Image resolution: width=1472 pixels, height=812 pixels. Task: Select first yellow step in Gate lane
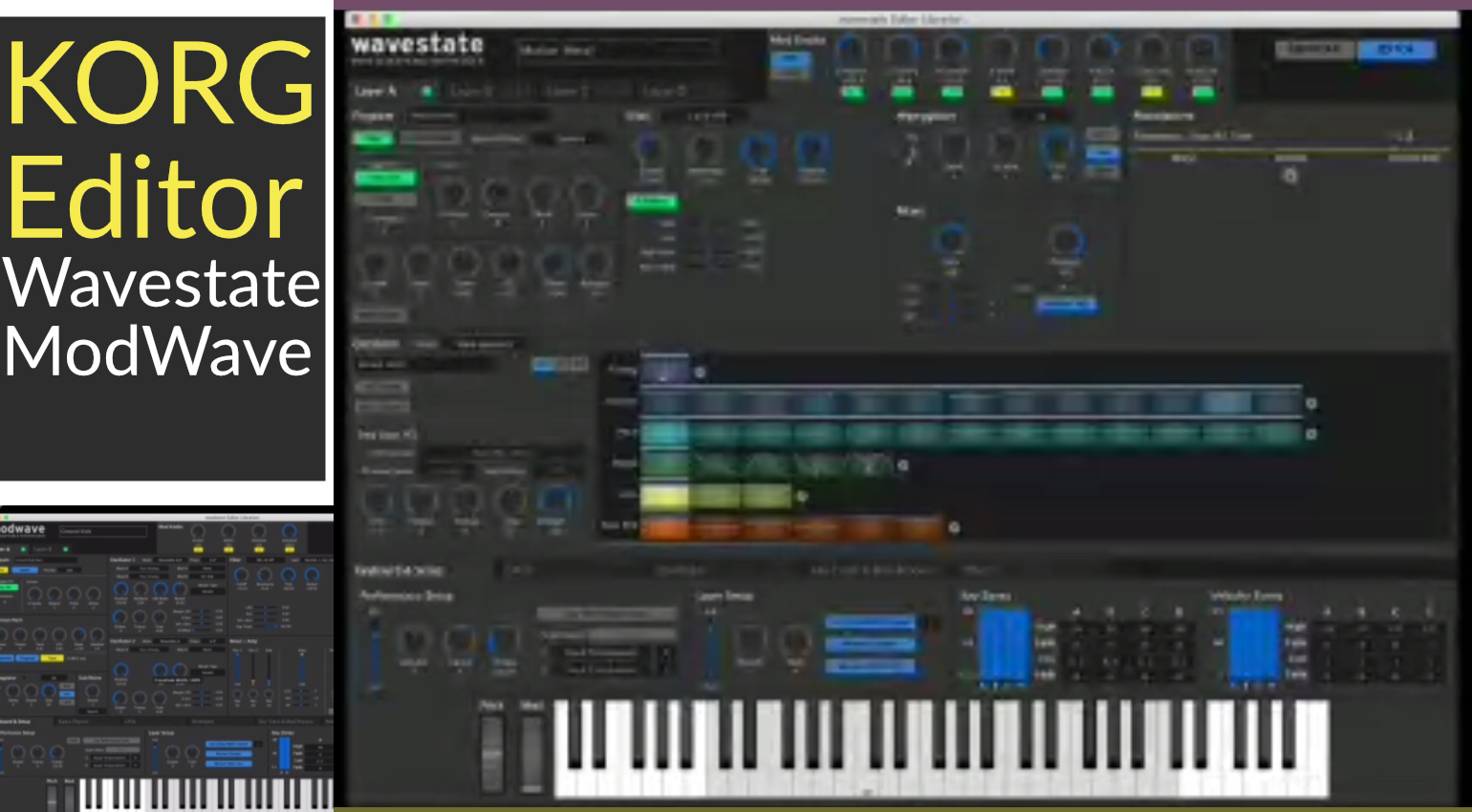(x=664, y=496)
